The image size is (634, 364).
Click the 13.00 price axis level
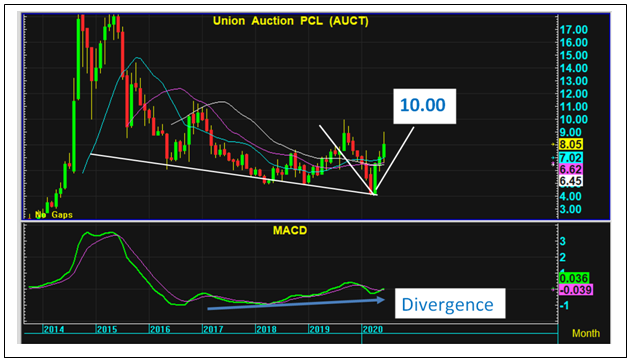pyautogui.click(x=574, y=81)
